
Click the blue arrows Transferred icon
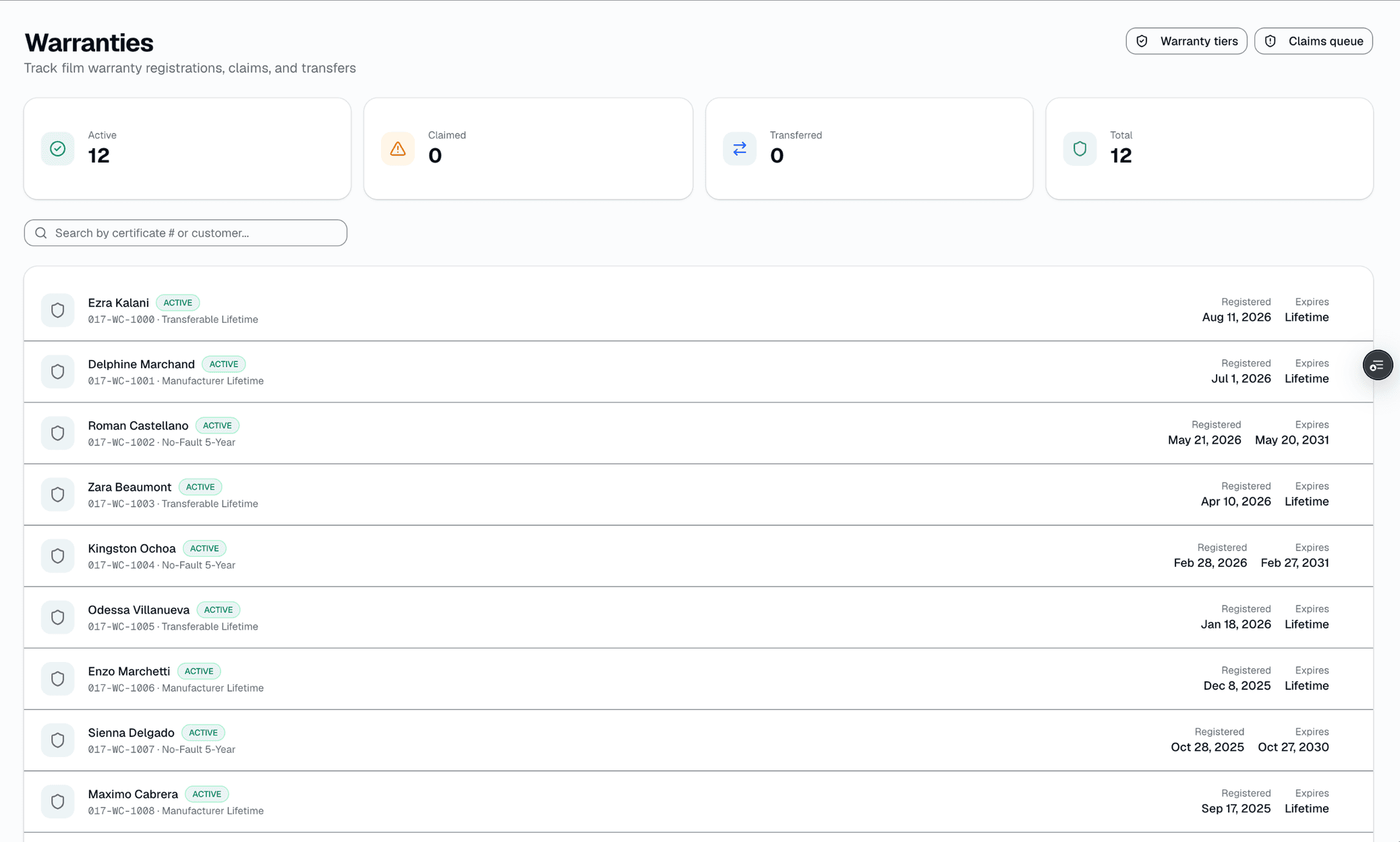click(740, 148)
